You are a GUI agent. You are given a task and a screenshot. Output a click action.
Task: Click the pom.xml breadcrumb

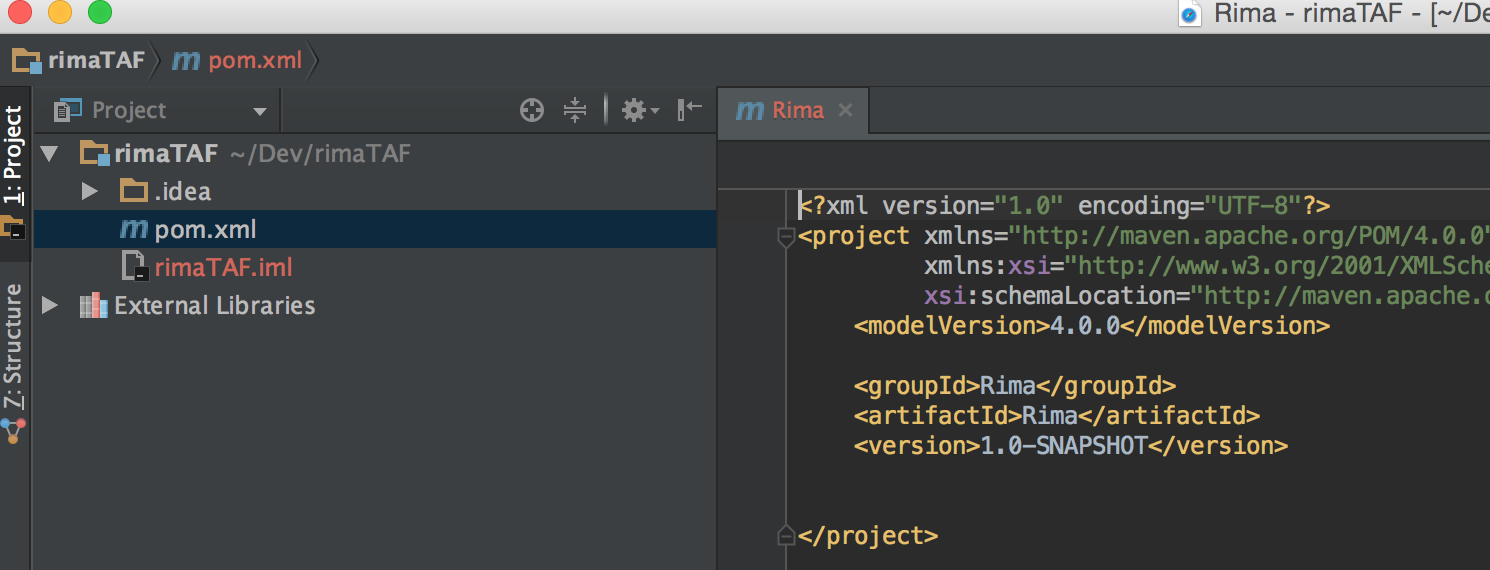[254, 61]
